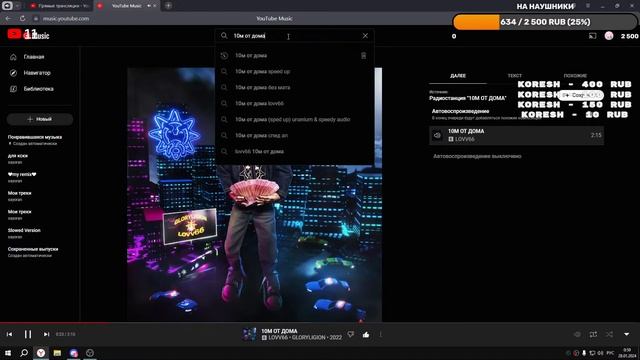Reload the browser page
Viewport: 640px width, 360px height.
(22, 18)
